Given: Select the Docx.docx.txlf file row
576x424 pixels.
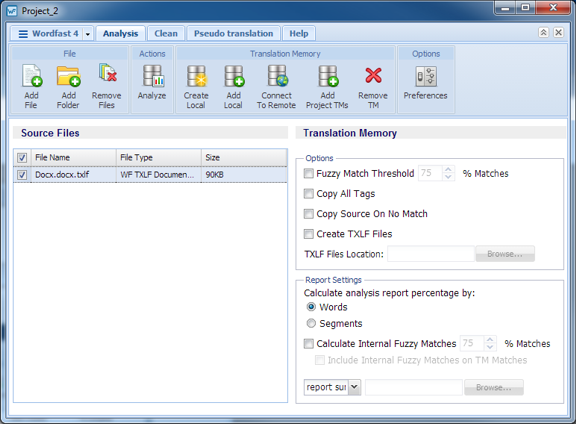Looking at the screenshot, I should [x=150, y=175].
